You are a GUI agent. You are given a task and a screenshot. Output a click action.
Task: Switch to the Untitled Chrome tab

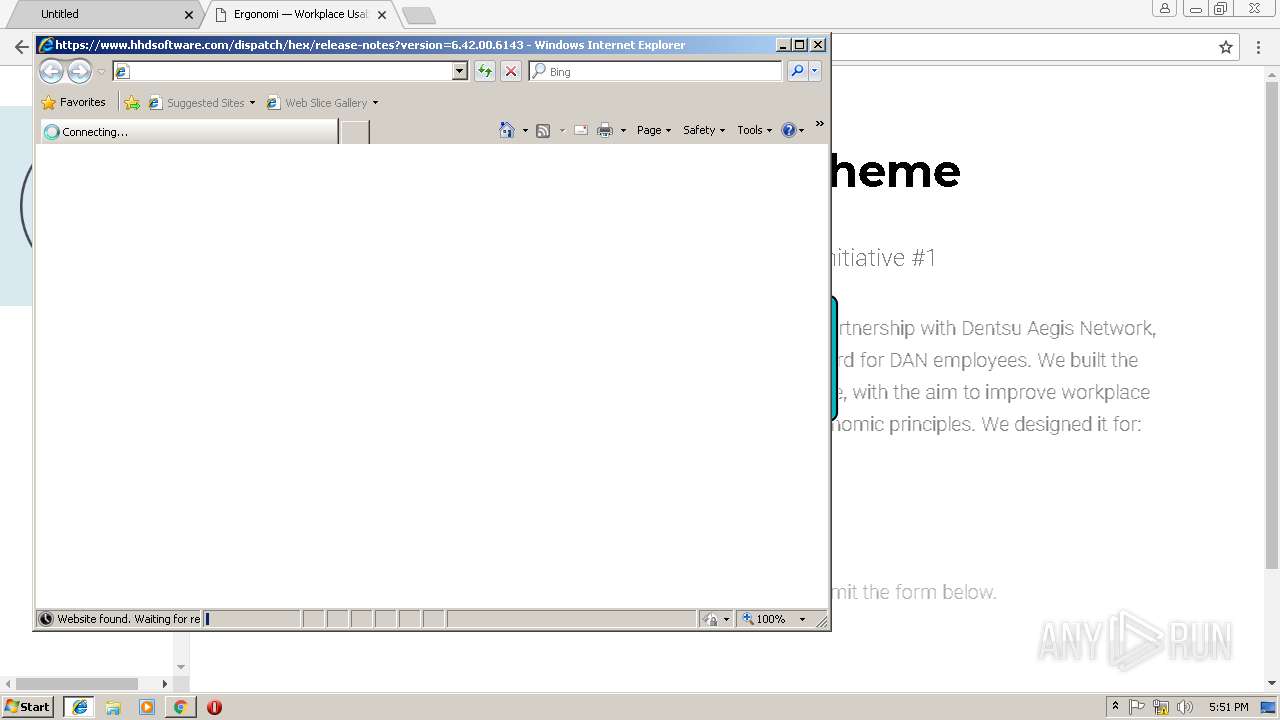(x=100, y=14)
